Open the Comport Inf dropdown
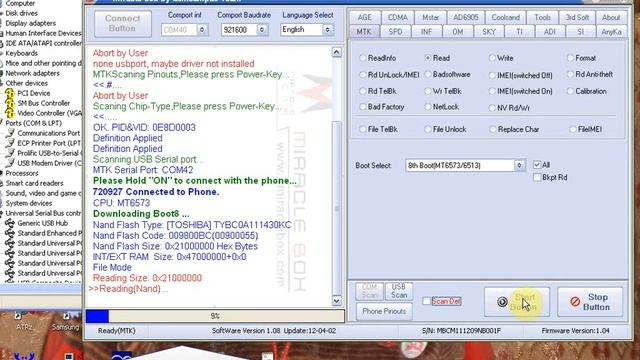 click(x=202, y=30)
